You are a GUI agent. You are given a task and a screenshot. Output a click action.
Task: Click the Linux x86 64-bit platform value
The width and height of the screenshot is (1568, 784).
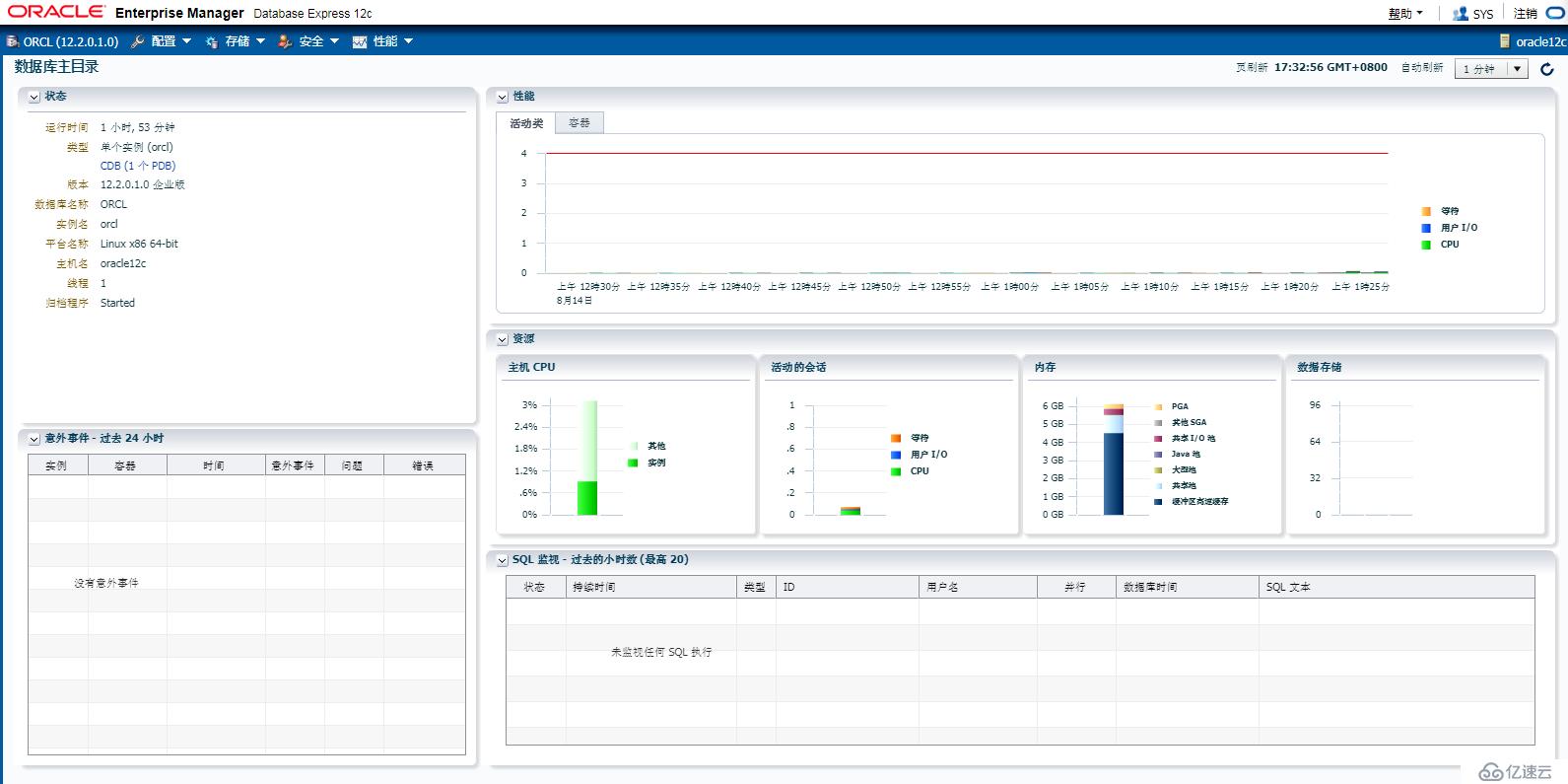click(x=139, y=244)
